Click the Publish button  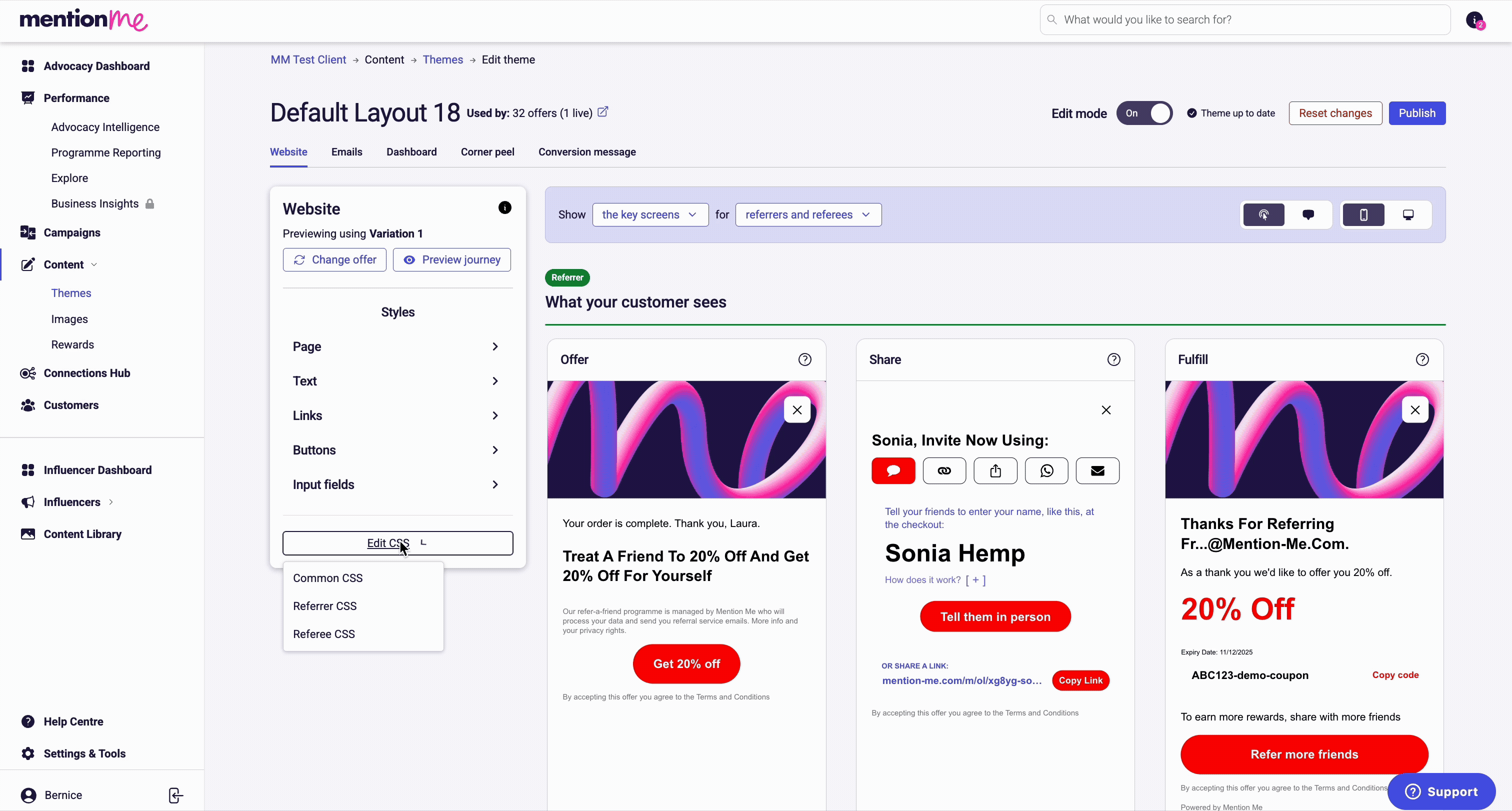point(1417,112)
